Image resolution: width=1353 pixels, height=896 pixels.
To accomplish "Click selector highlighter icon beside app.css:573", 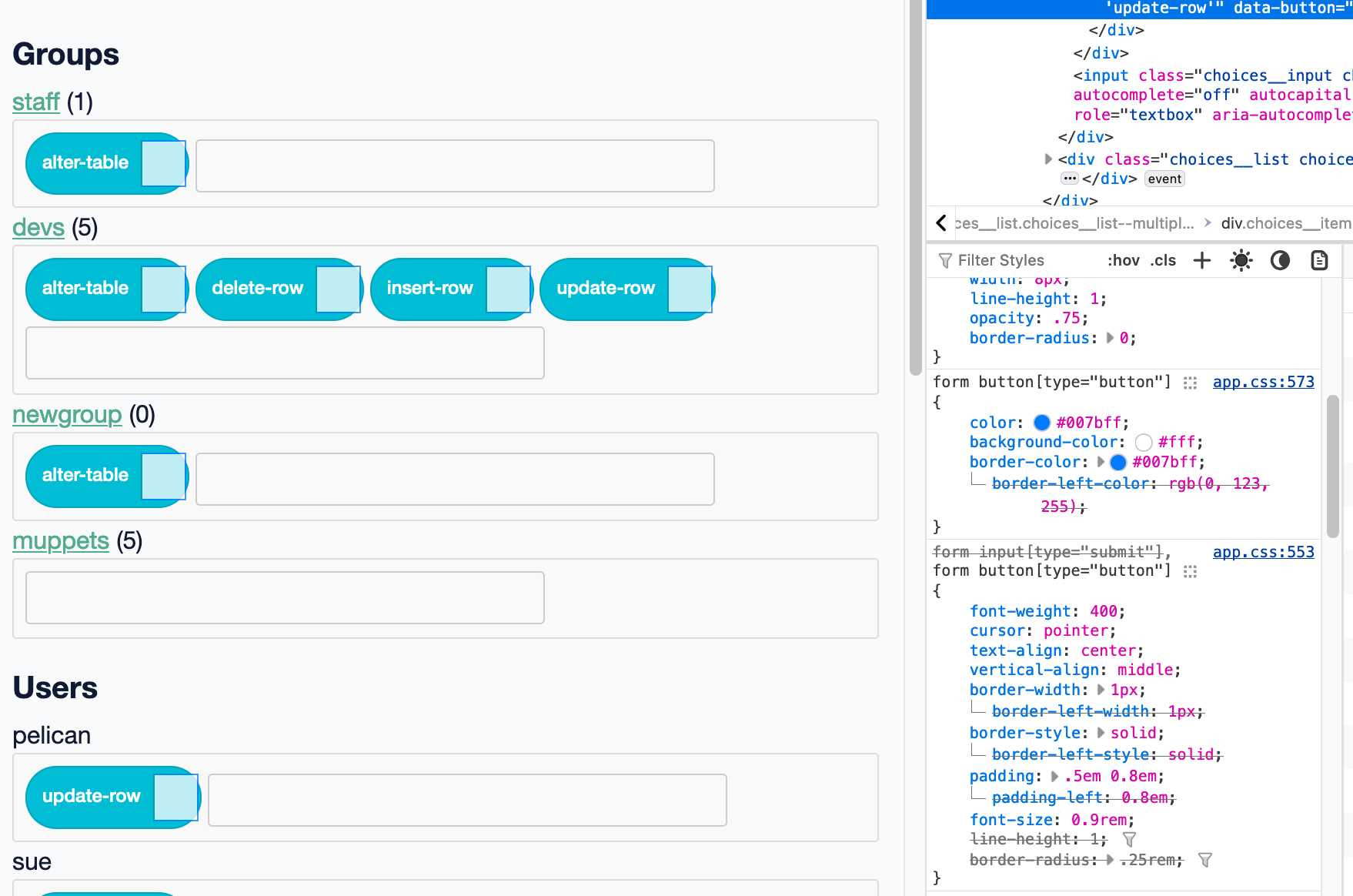I will 1190,383.
